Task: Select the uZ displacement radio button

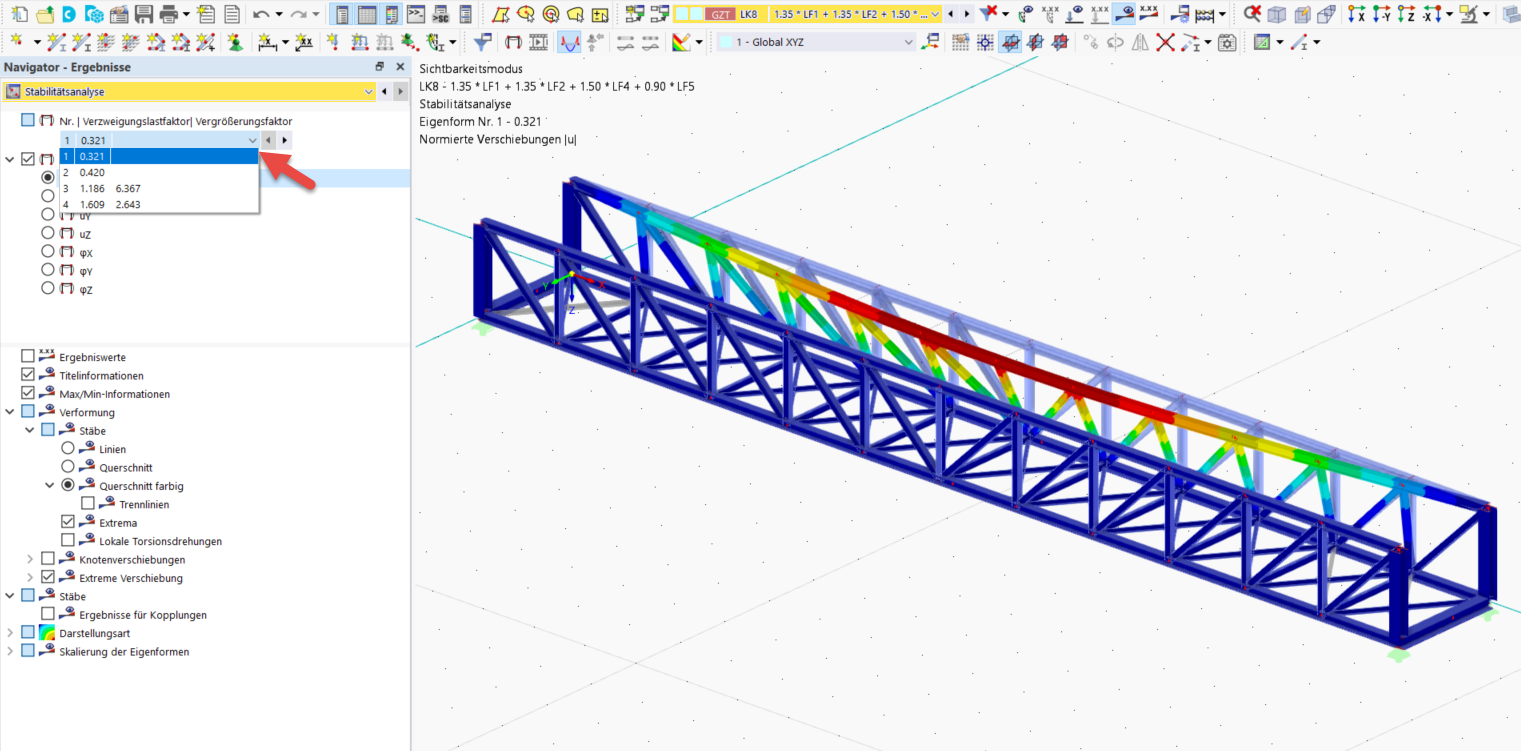Action: pos(48,233)
